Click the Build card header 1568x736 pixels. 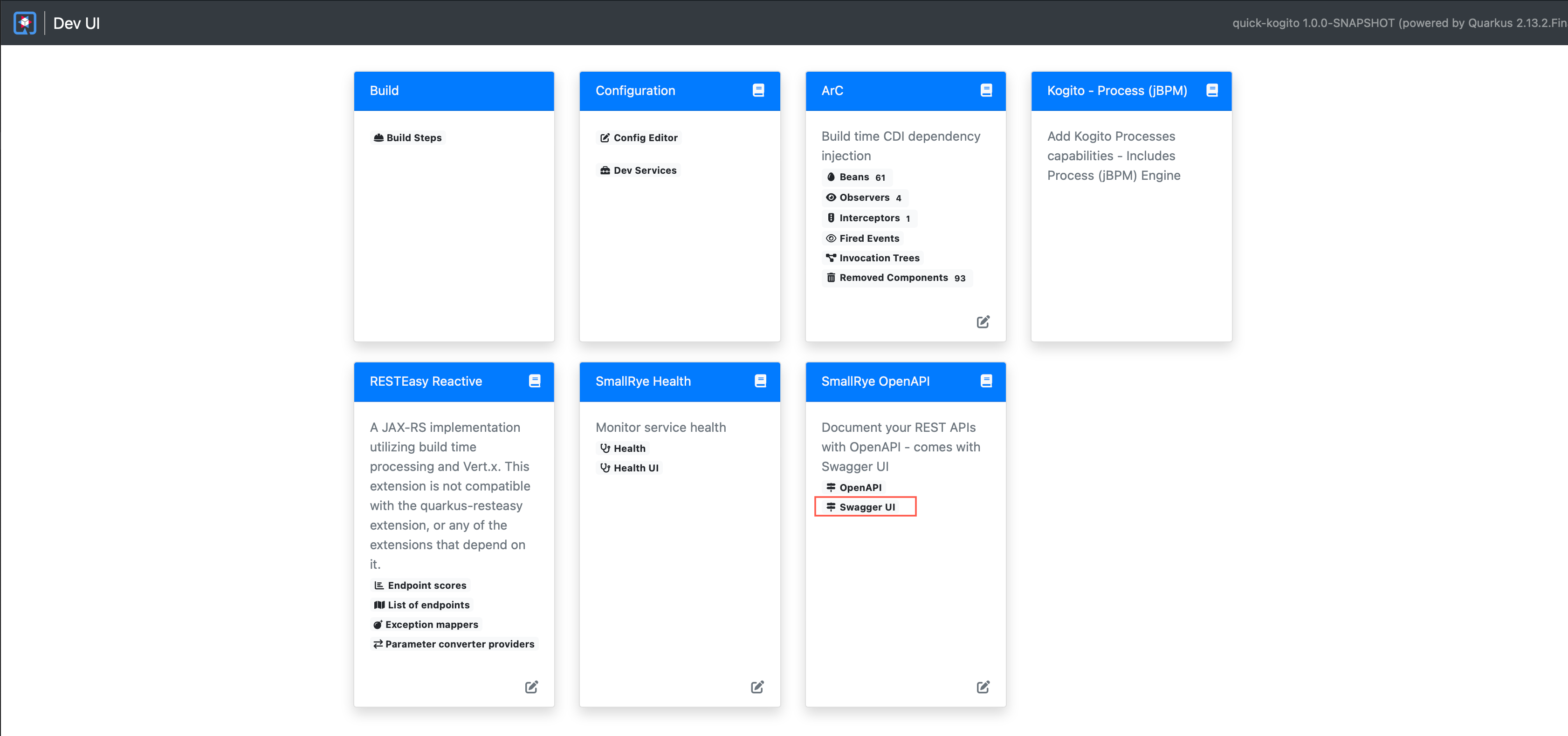pyautogui.click(x=454, y=91)
